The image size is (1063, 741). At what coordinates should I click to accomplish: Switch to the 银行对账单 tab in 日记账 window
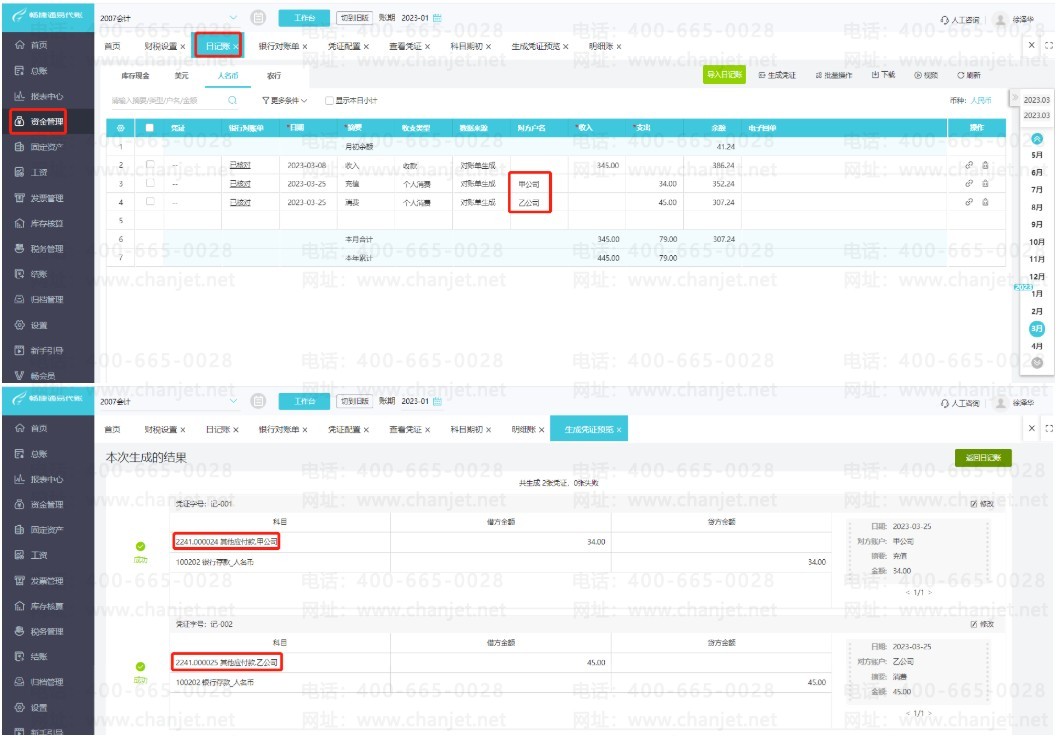pyautogui.click(x=279, y=46)
